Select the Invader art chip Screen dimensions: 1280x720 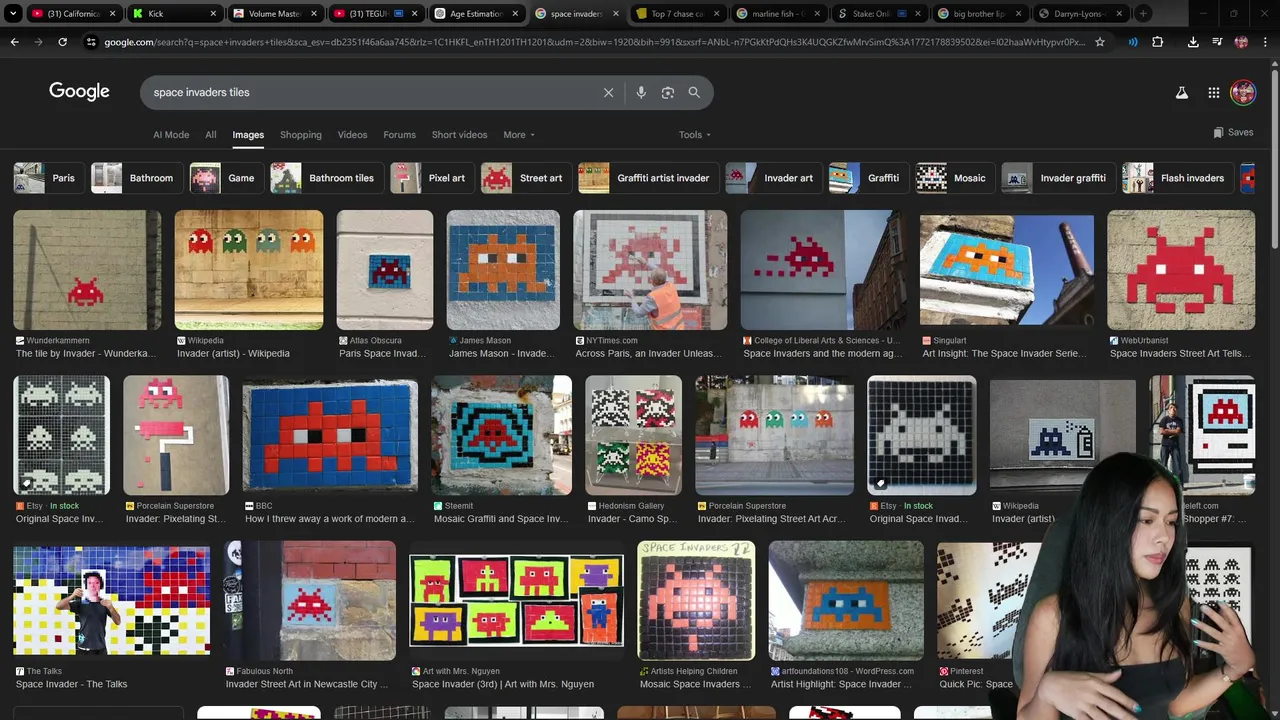[772, 178]
